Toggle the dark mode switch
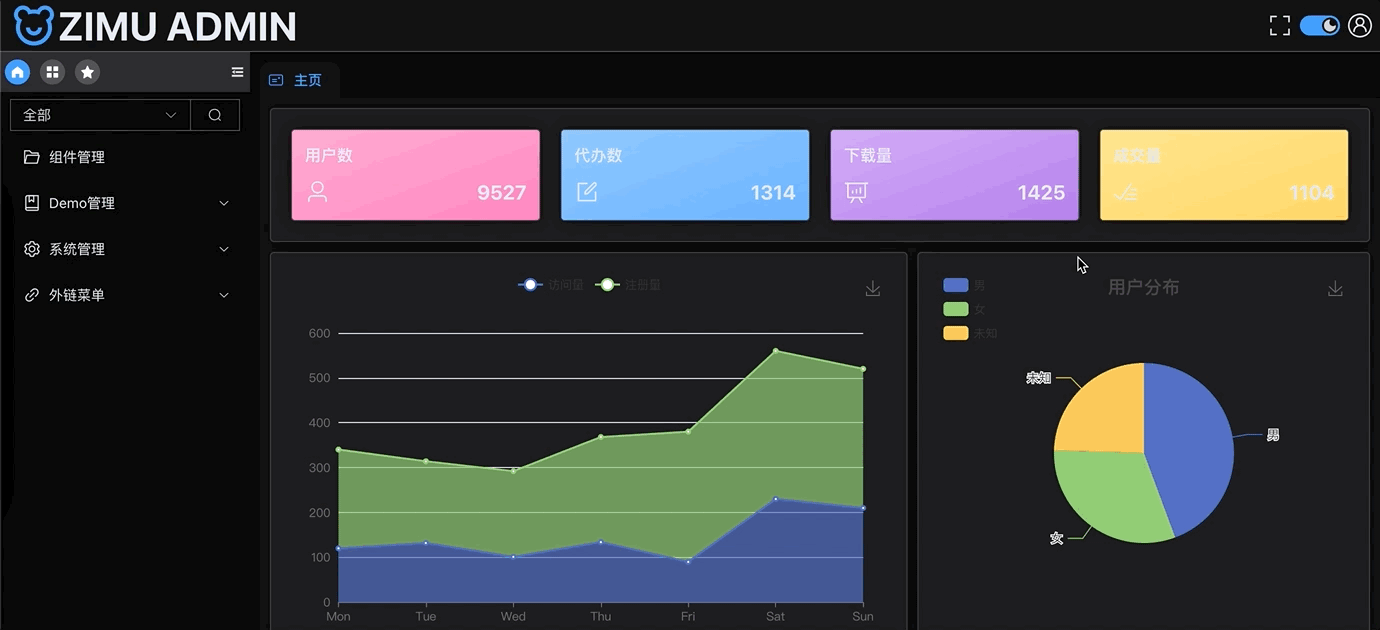The width and height of the screenshot is (1380, 630). click(1319, 26)
